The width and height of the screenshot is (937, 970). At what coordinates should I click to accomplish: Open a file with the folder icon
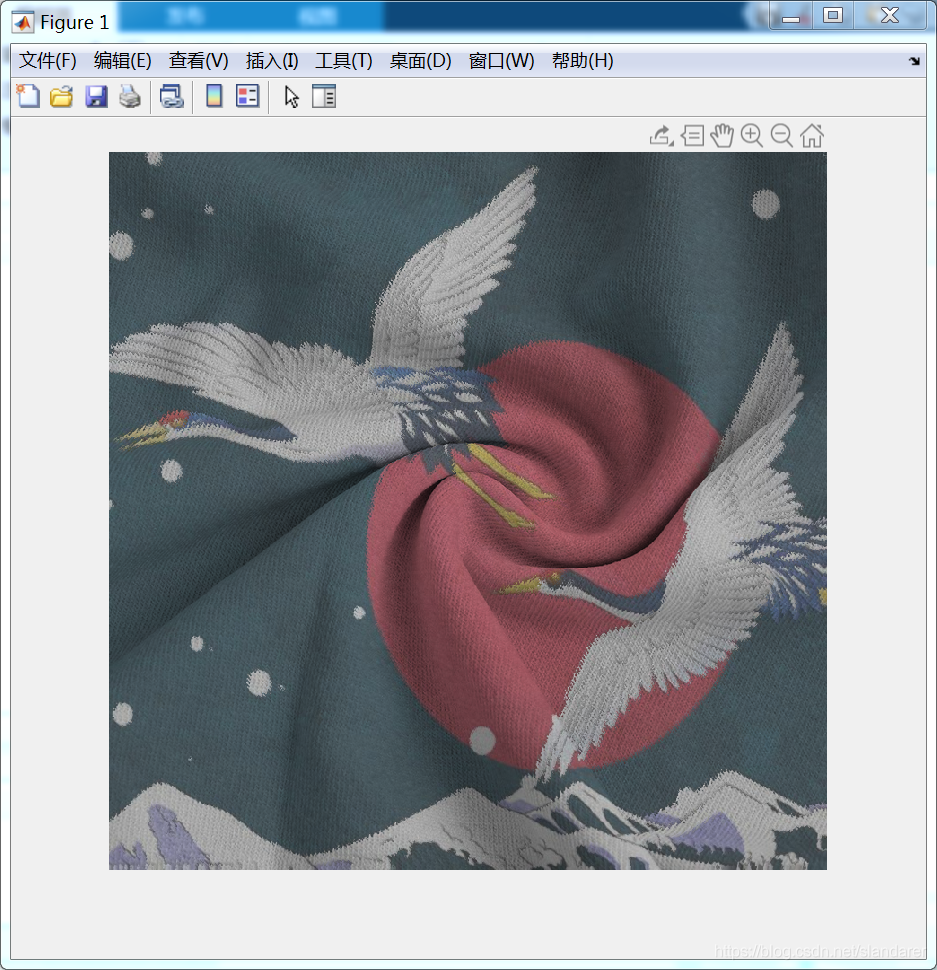click(x=61, y=97)
